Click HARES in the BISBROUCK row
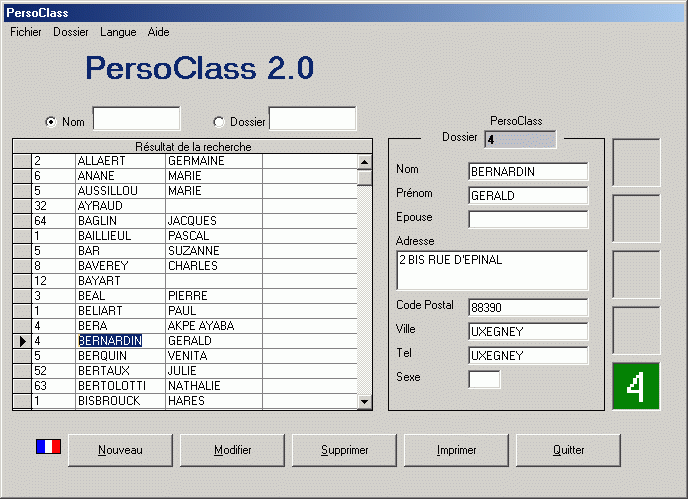Viewport: 688px width, 499px height. (186, 401)
